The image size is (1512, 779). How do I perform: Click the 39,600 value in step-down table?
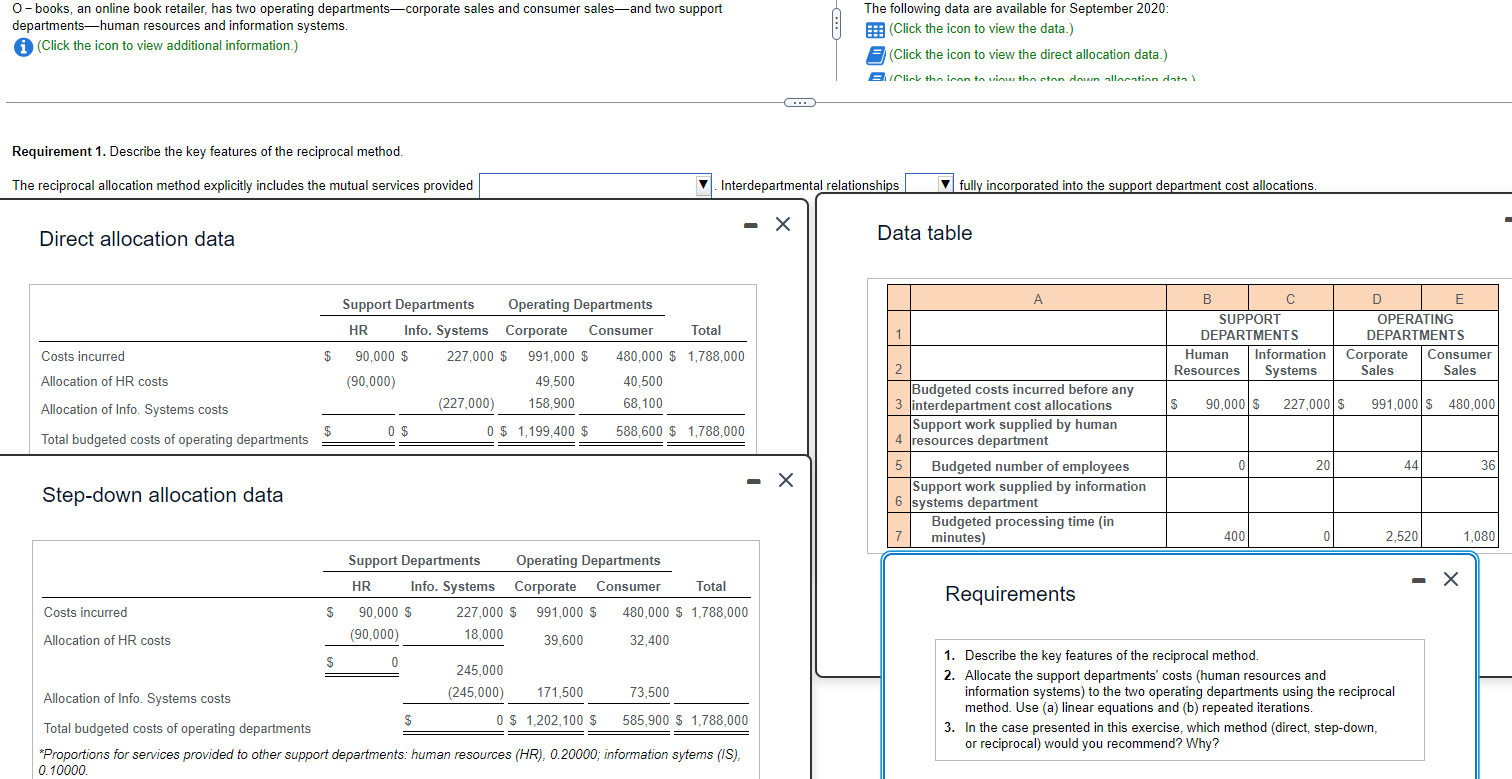(564, 641)
